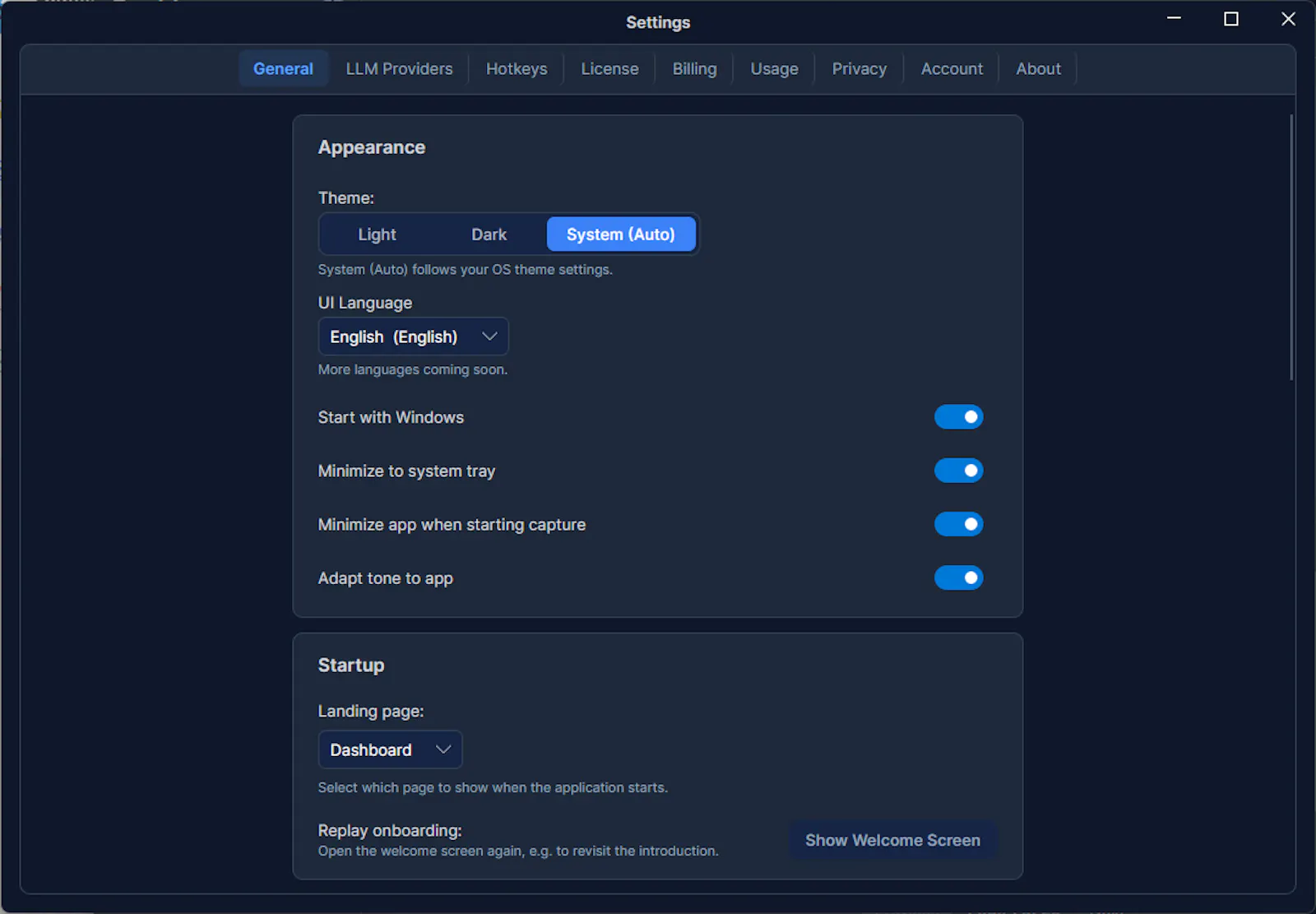
Task: Close the Settings window
Action: (x=1288, y=19)
